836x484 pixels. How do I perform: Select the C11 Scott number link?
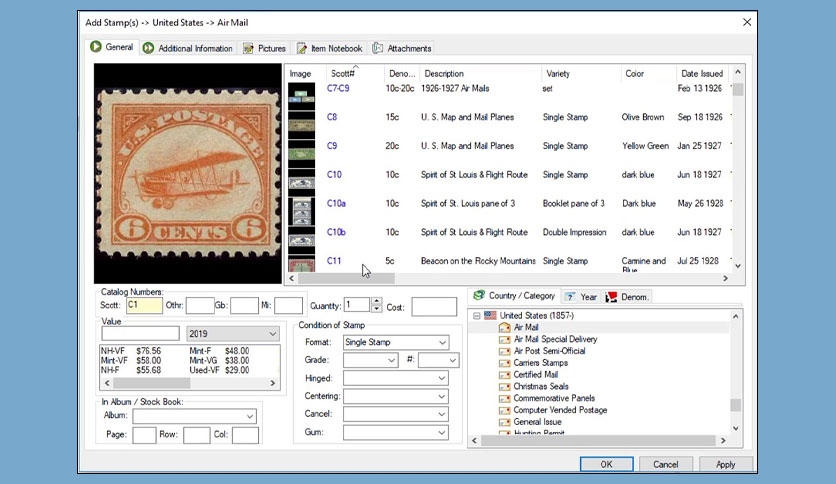334,261
